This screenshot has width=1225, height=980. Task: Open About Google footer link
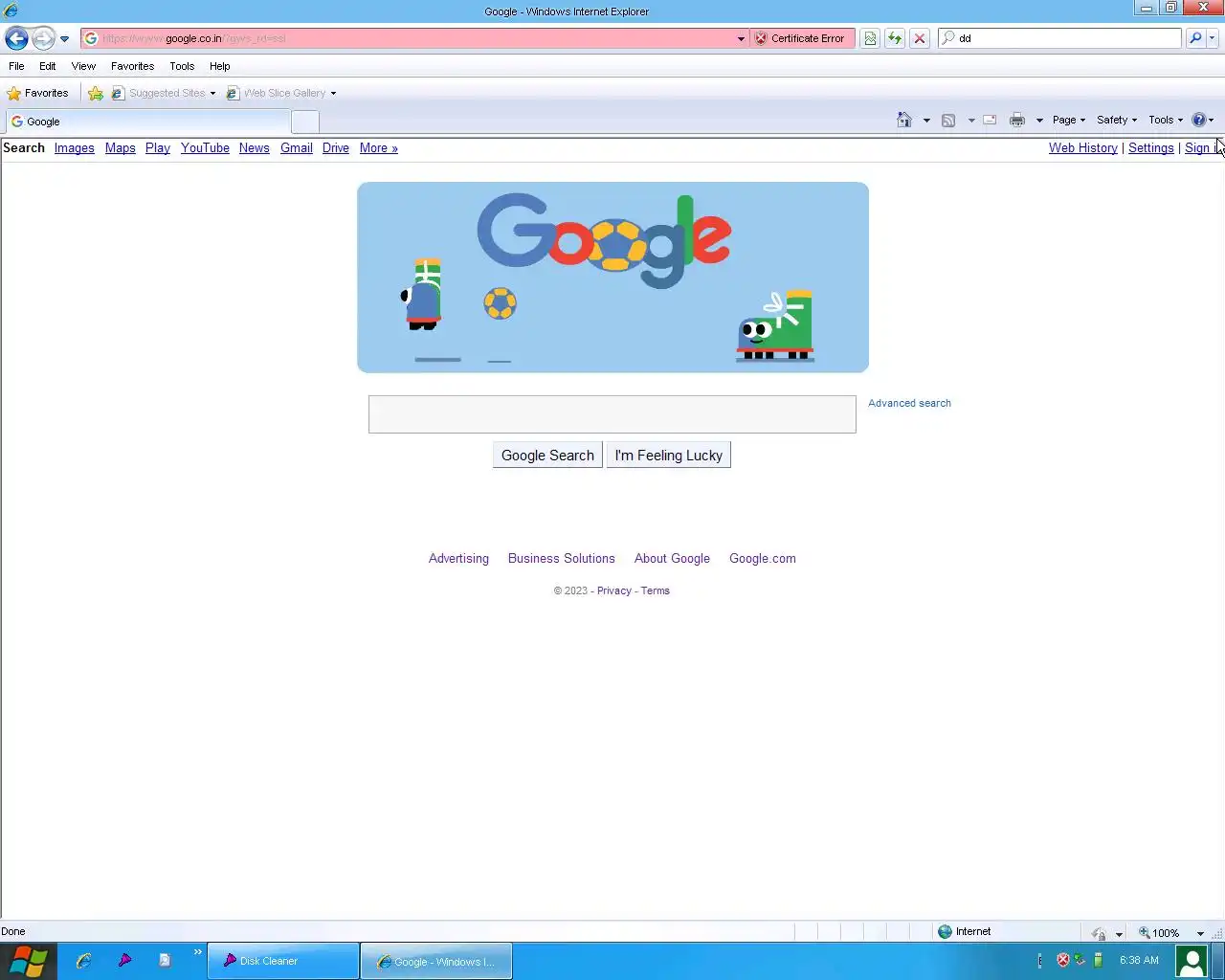click(x=672, y=558)
